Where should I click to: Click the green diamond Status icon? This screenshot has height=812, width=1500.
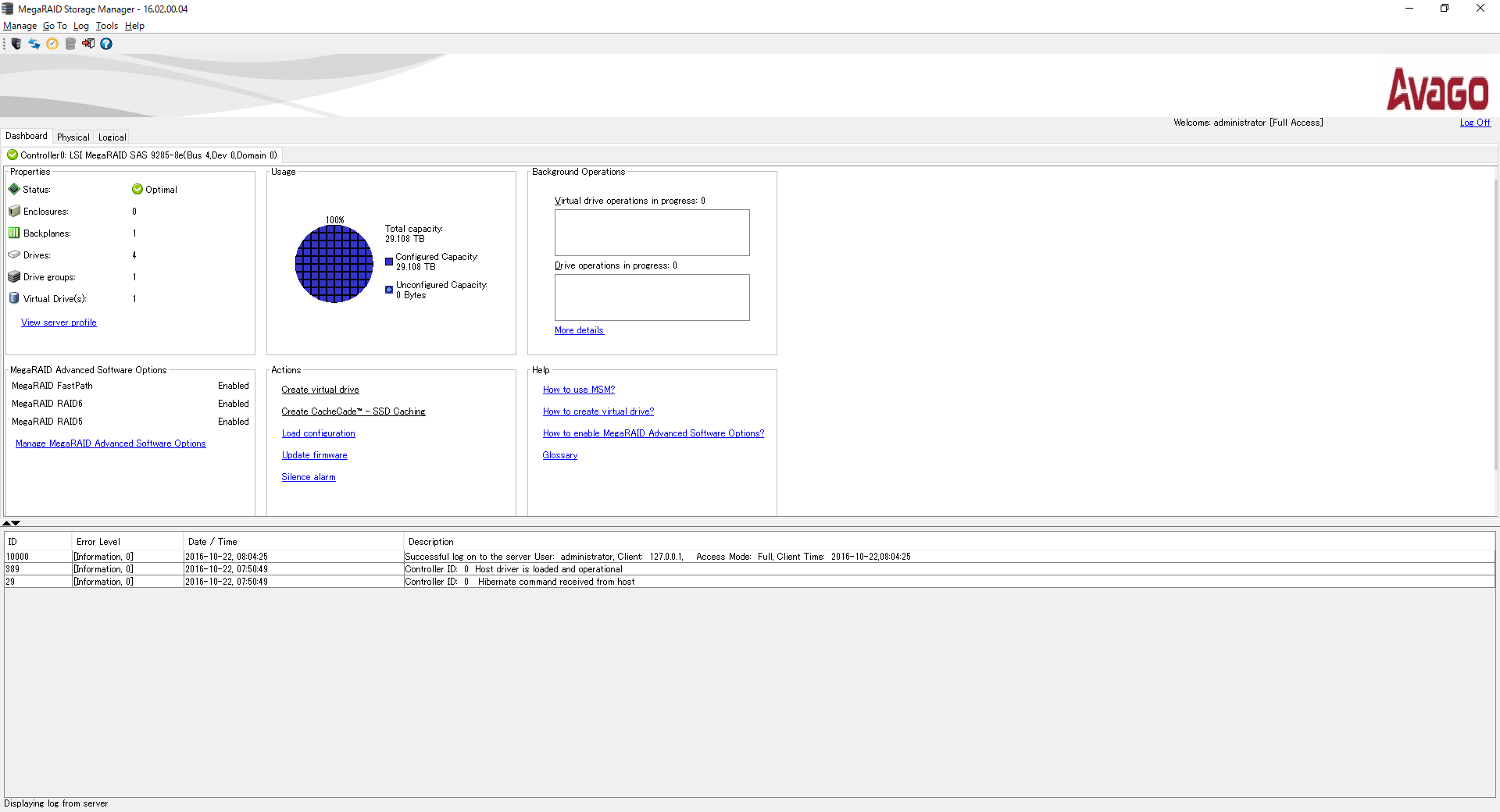[x=14, y=189]
